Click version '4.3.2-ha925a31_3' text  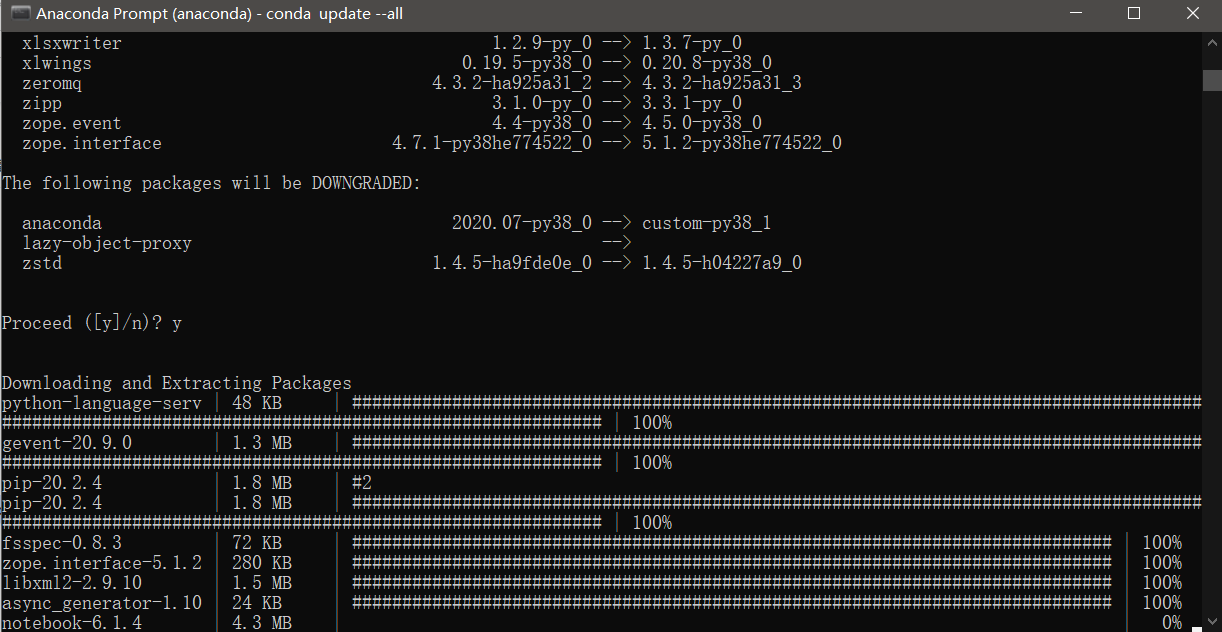click(x=722, y=84)
